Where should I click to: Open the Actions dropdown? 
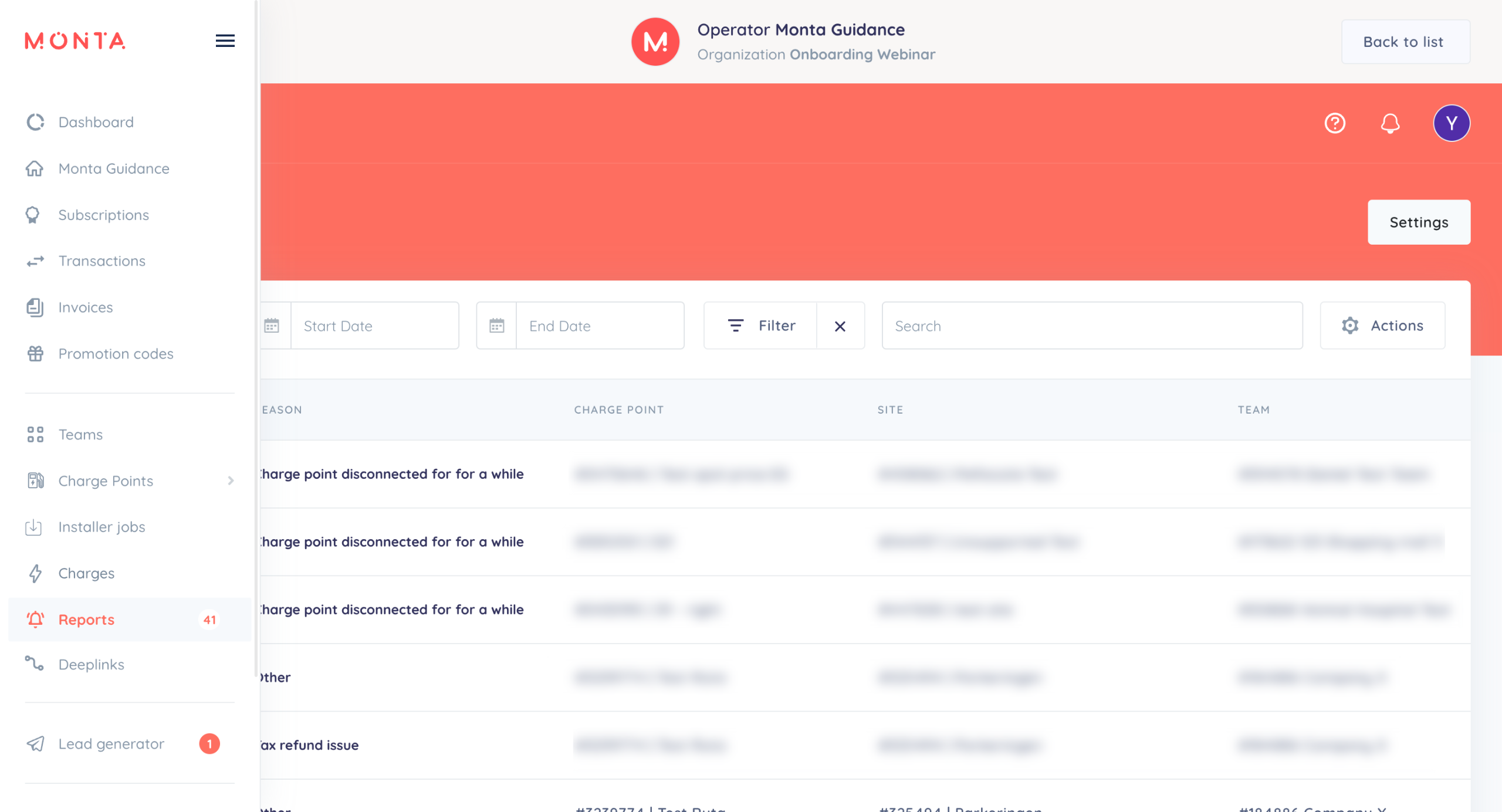pyautogui.click(x=1382, y=326)
